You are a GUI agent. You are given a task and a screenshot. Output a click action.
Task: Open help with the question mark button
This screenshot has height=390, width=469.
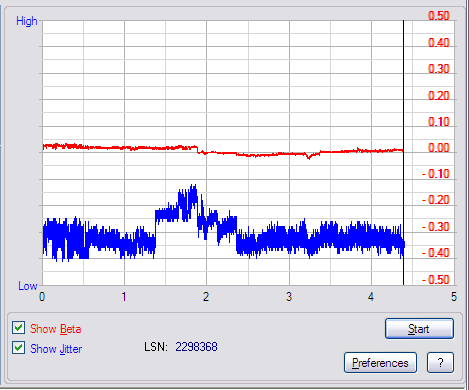(440, 363)
